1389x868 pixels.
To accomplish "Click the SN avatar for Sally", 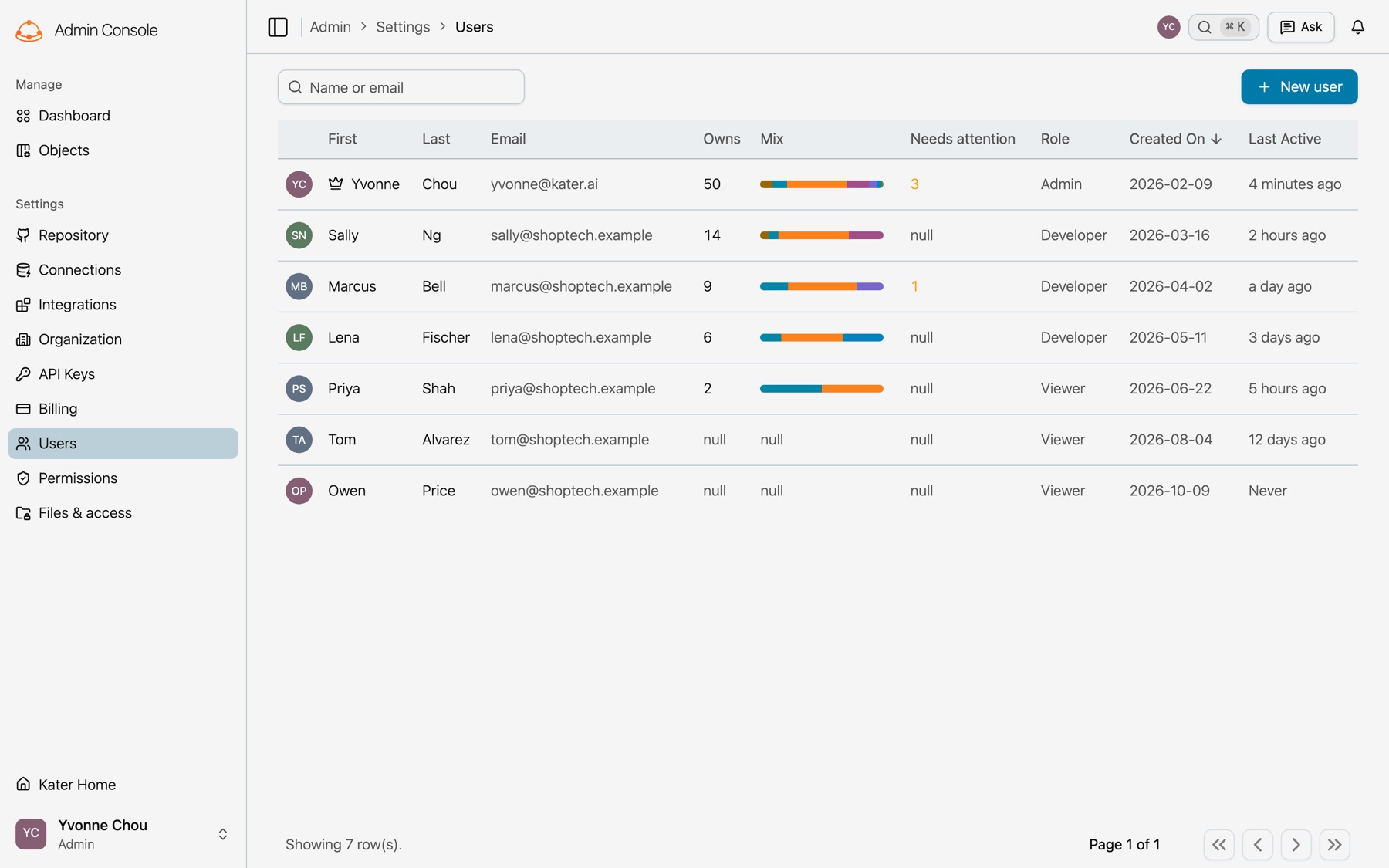I will [x=299, y=235].
